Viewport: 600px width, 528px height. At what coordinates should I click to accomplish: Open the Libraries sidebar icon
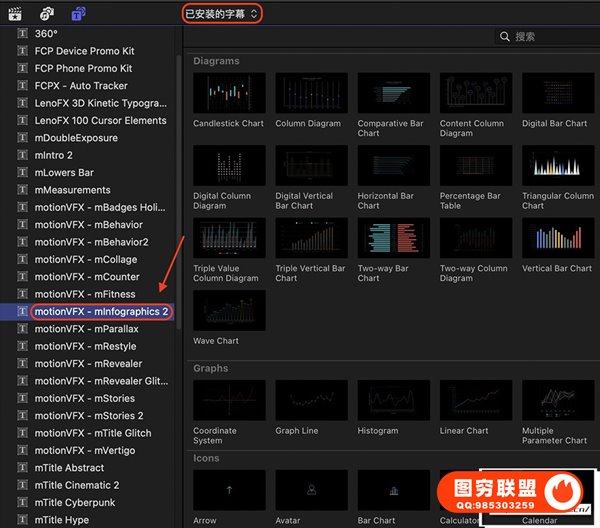pyautogui.click(x=16, y=13)
